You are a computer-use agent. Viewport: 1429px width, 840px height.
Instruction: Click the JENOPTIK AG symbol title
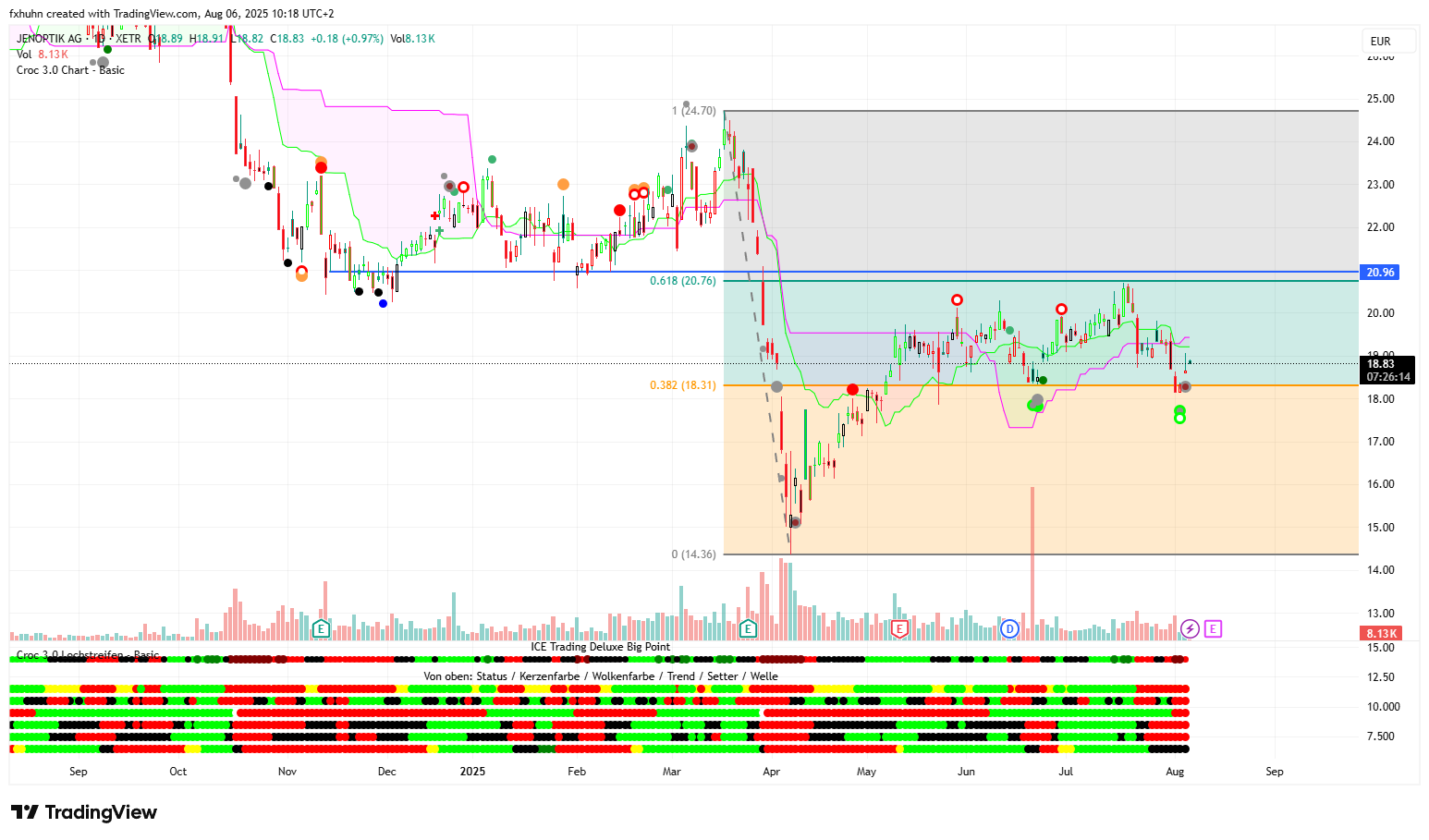click(x=49, y=39)
